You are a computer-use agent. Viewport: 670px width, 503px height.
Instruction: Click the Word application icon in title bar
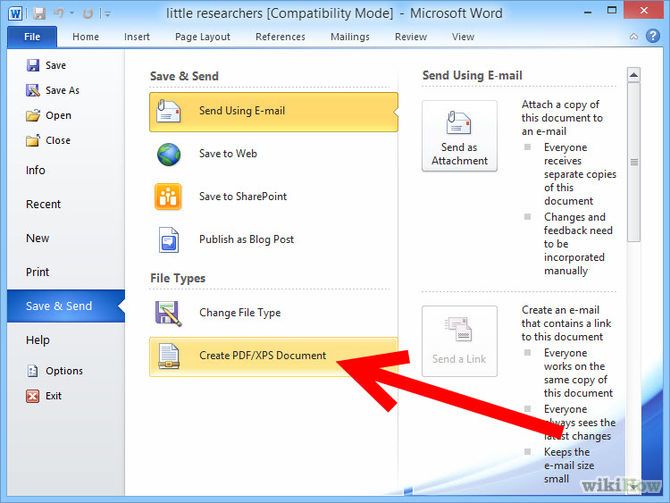click(16, 13)
